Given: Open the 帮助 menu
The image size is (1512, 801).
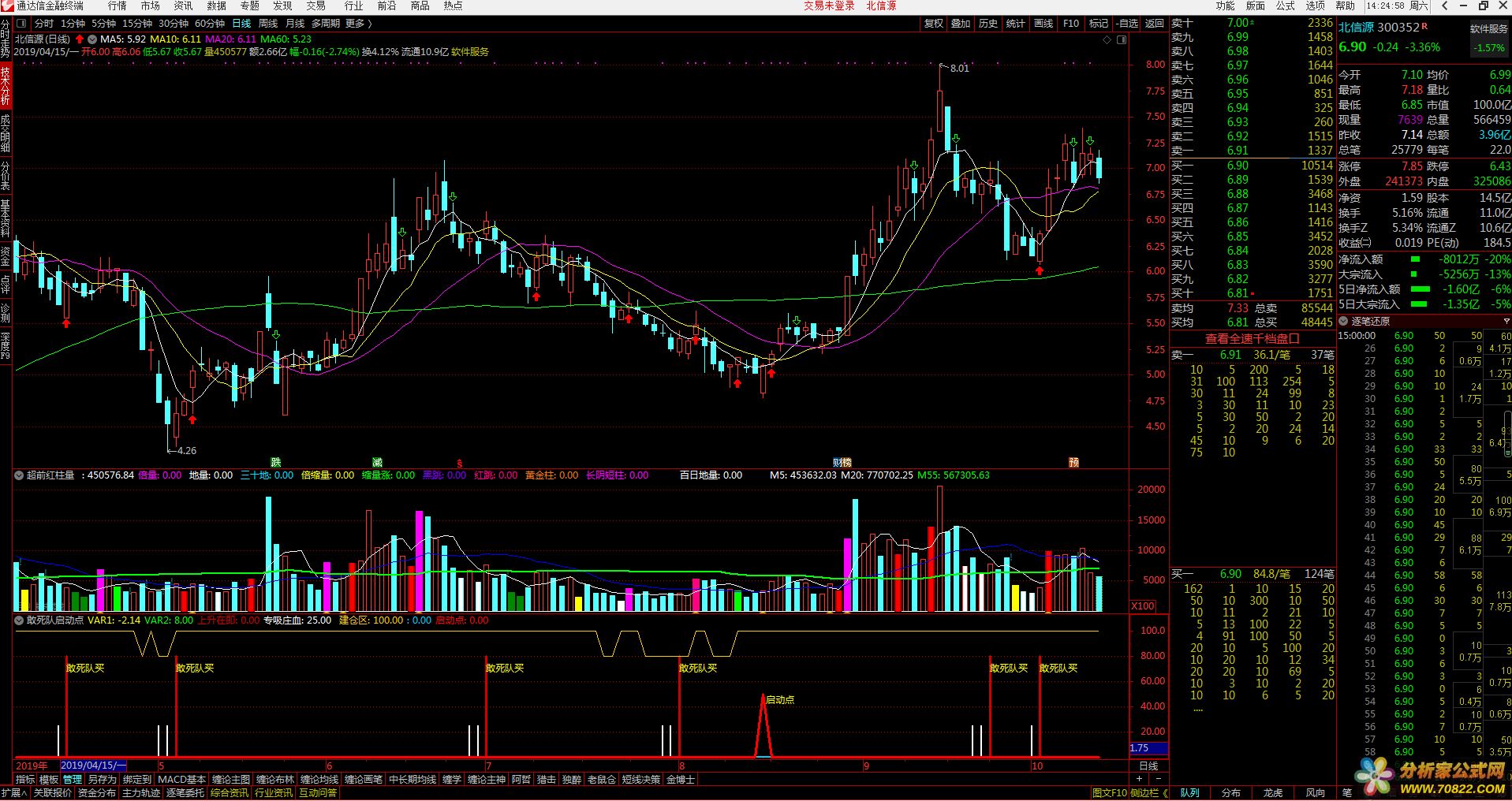Looking at the screenshot, I should tap(1346, 6).
